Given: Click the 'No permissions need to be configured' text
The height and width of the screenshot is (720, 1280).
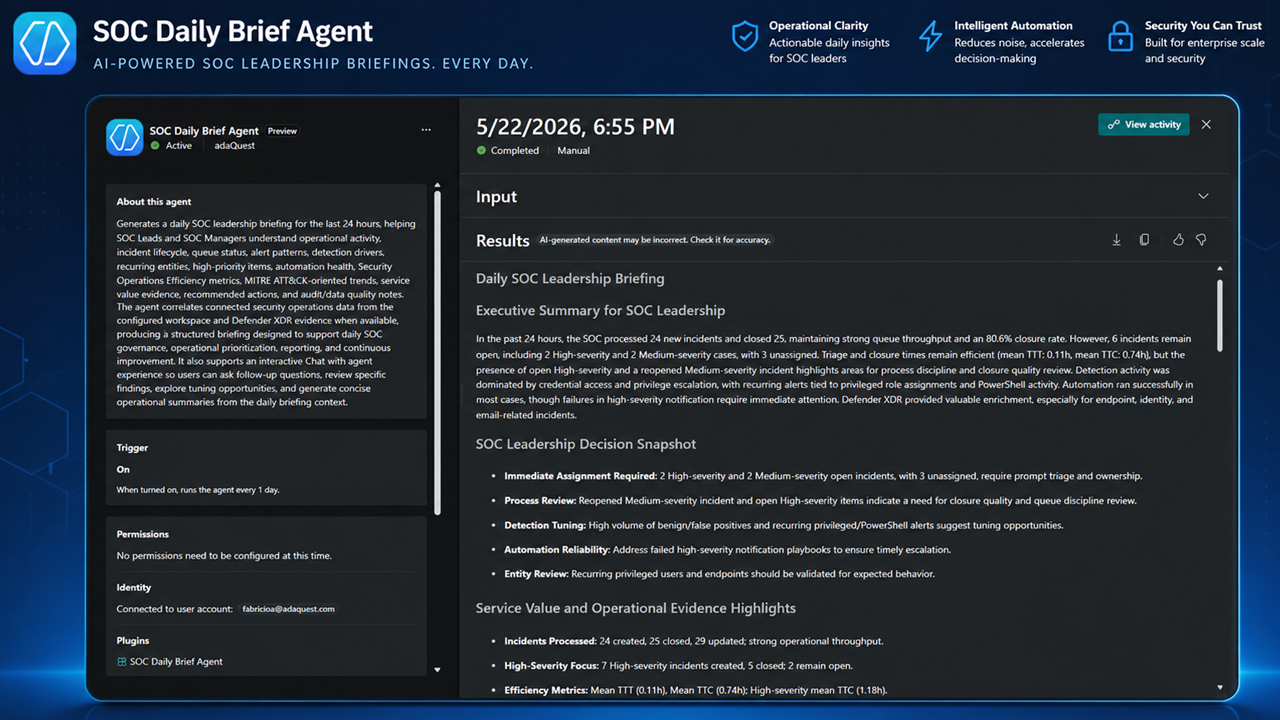Looking at the screenshot, I should [x=224, y=556].
